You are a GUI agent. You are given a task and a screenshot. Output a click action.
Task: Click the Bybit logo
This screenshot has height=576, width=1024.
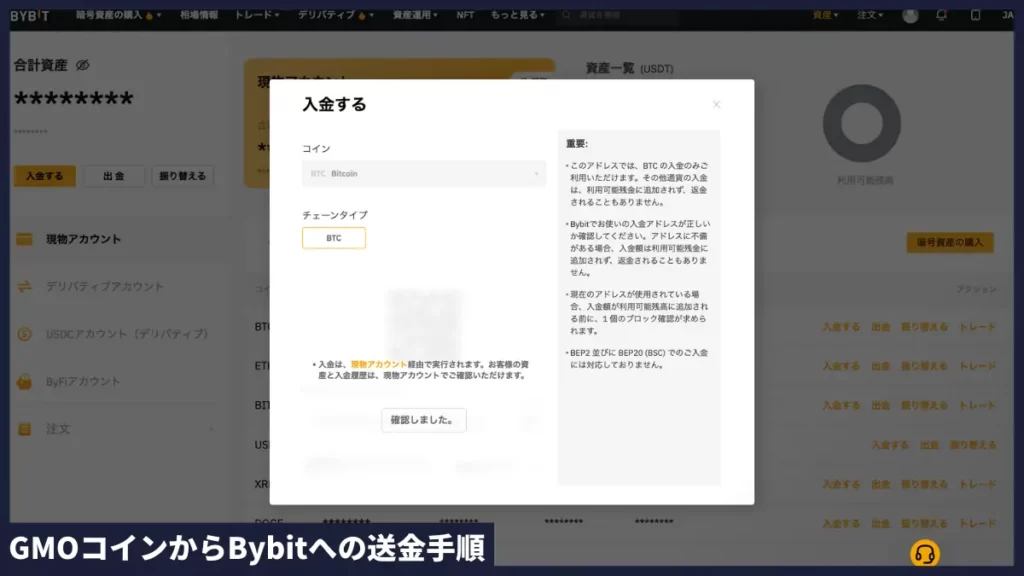pyautogui.click(x=29, y=16)
